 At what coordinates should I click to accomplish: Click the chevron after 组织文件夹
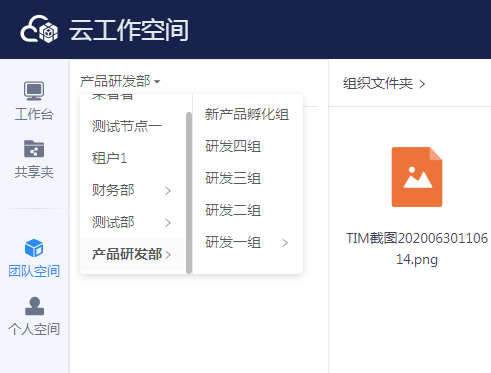[x=422, y=84]
